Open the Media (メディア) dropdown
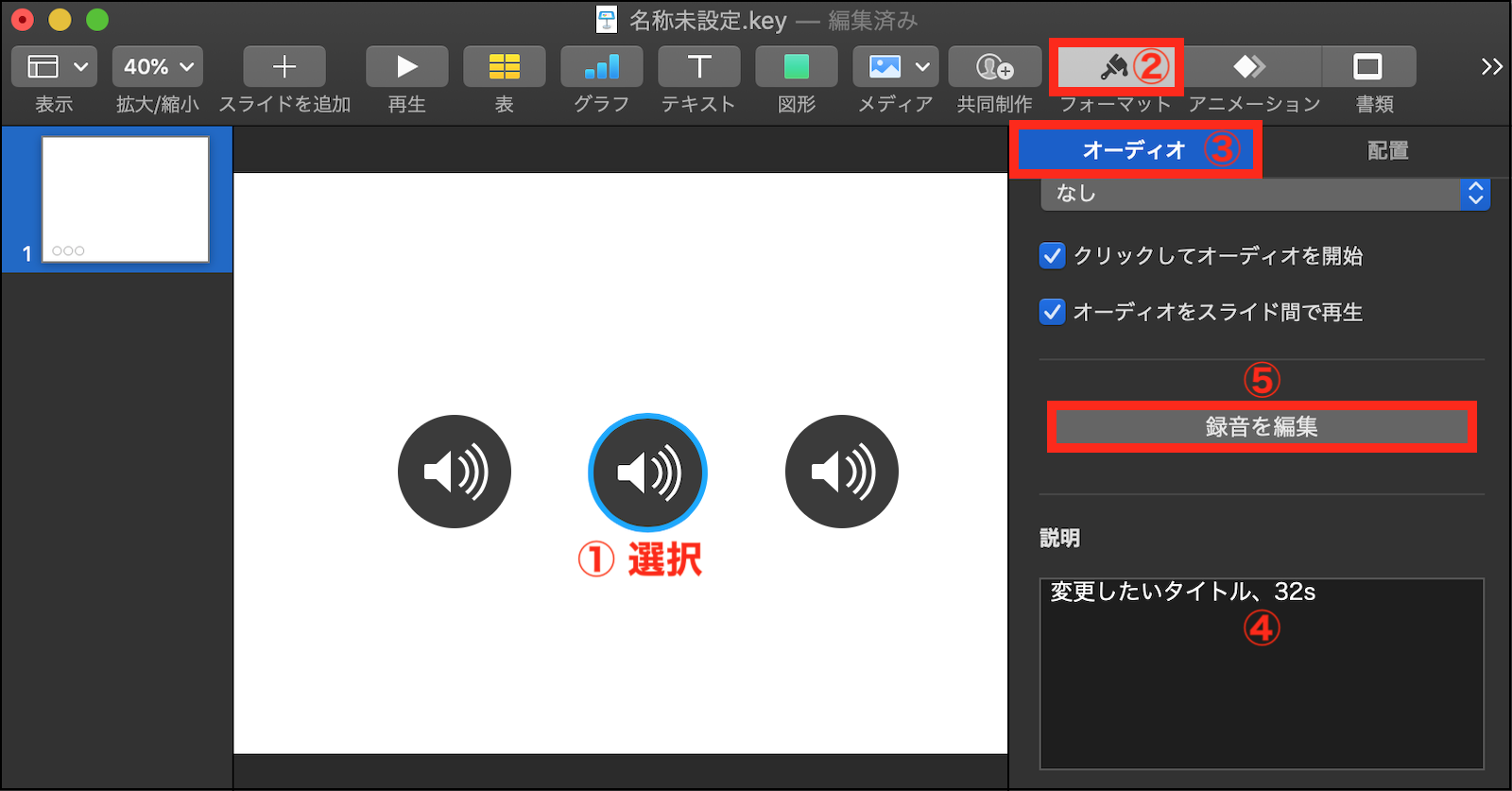Image resolution: width=1512 pixels, height=791 pixels. tap(895, 67)
